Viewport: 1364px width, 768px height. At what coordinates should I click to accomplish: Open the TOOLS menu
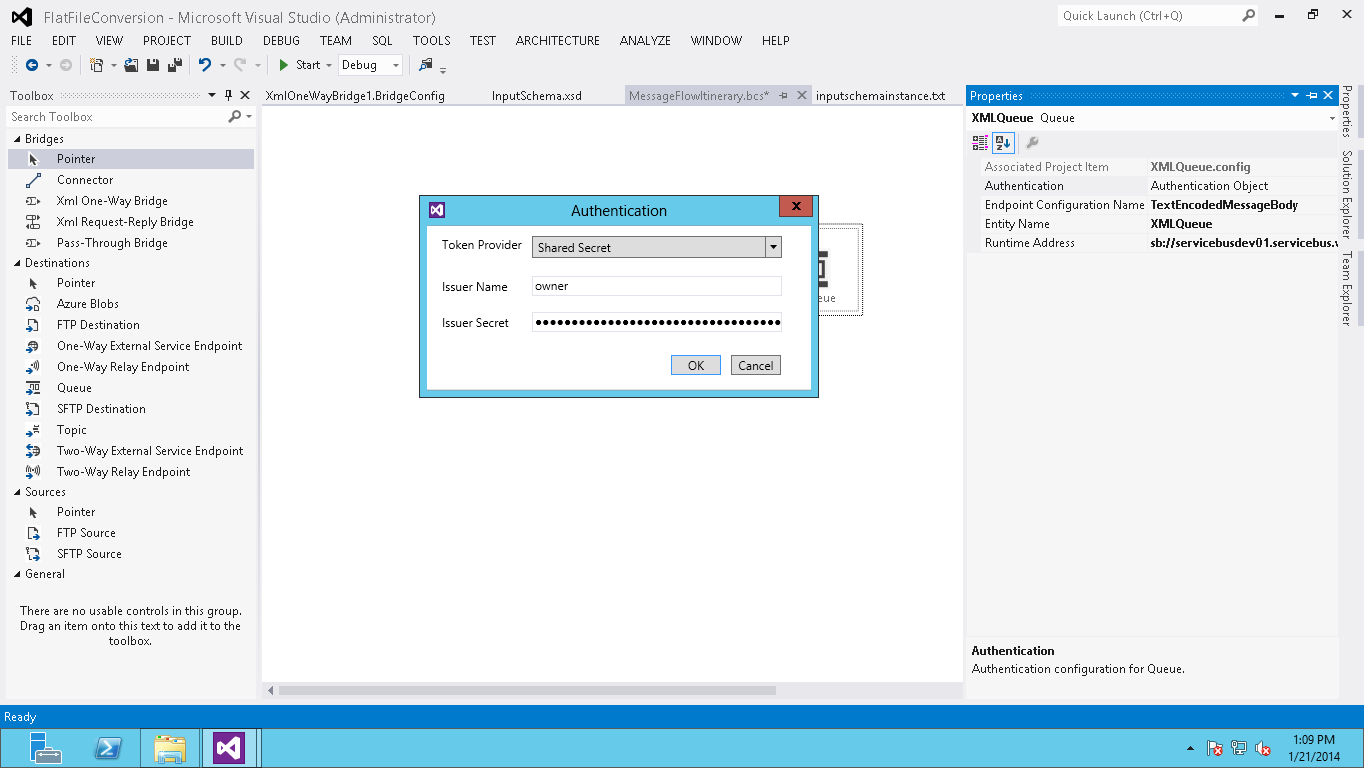point(432,41)
